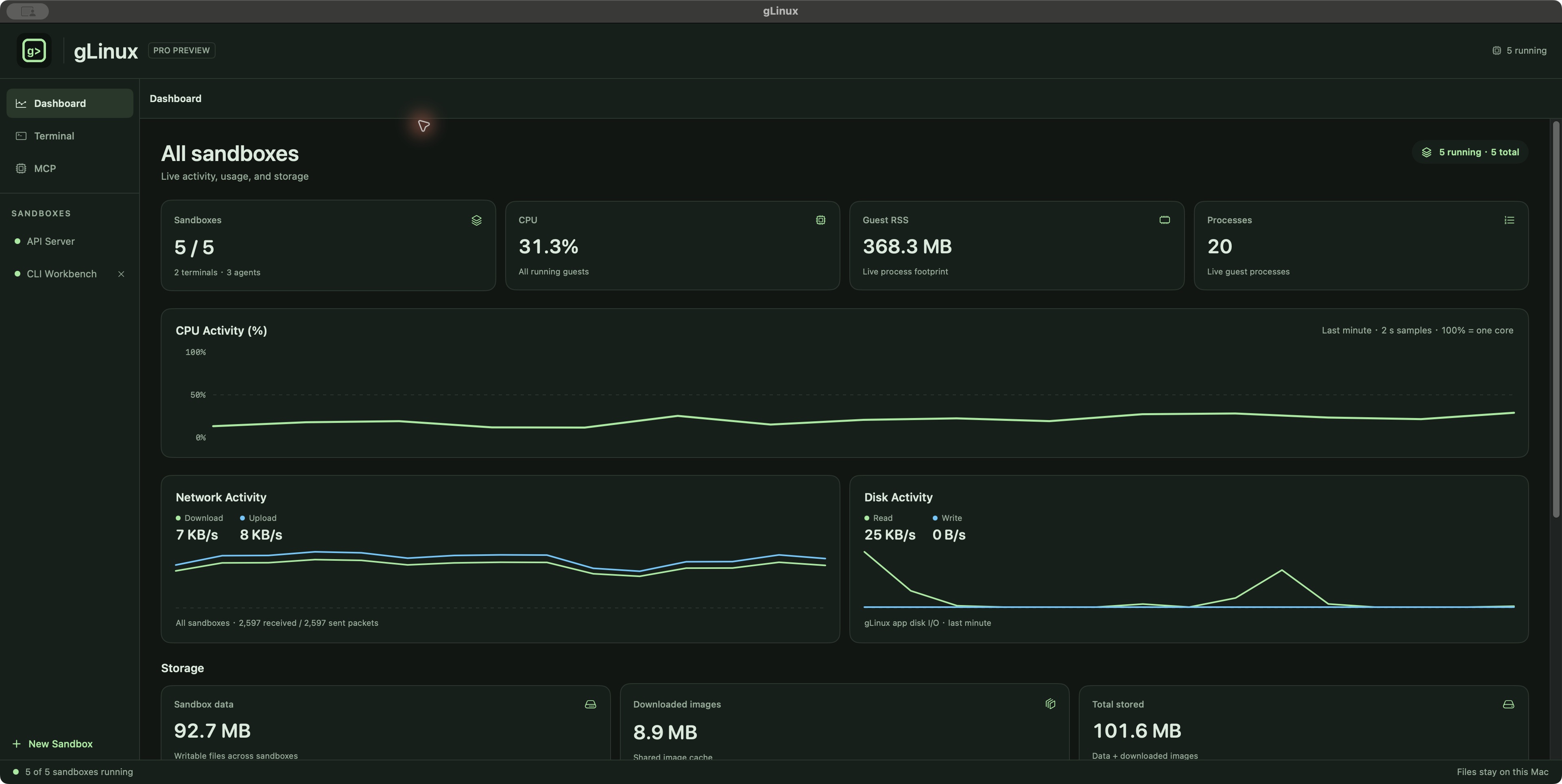The width and height of the screenshot is (1562, 784).
Task: Select the CLI Workbench sandbox
Action: (61, 274)
